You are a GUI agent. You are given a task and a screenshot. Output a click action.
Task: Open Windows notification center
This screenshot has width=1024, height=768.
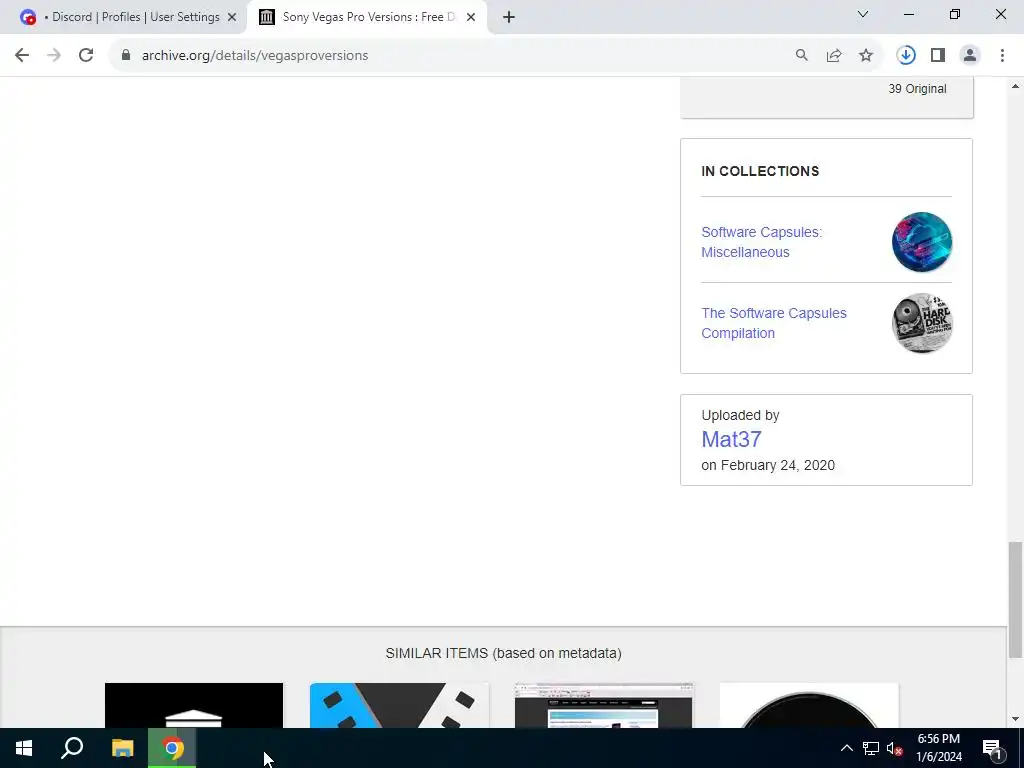coord(993,749)
